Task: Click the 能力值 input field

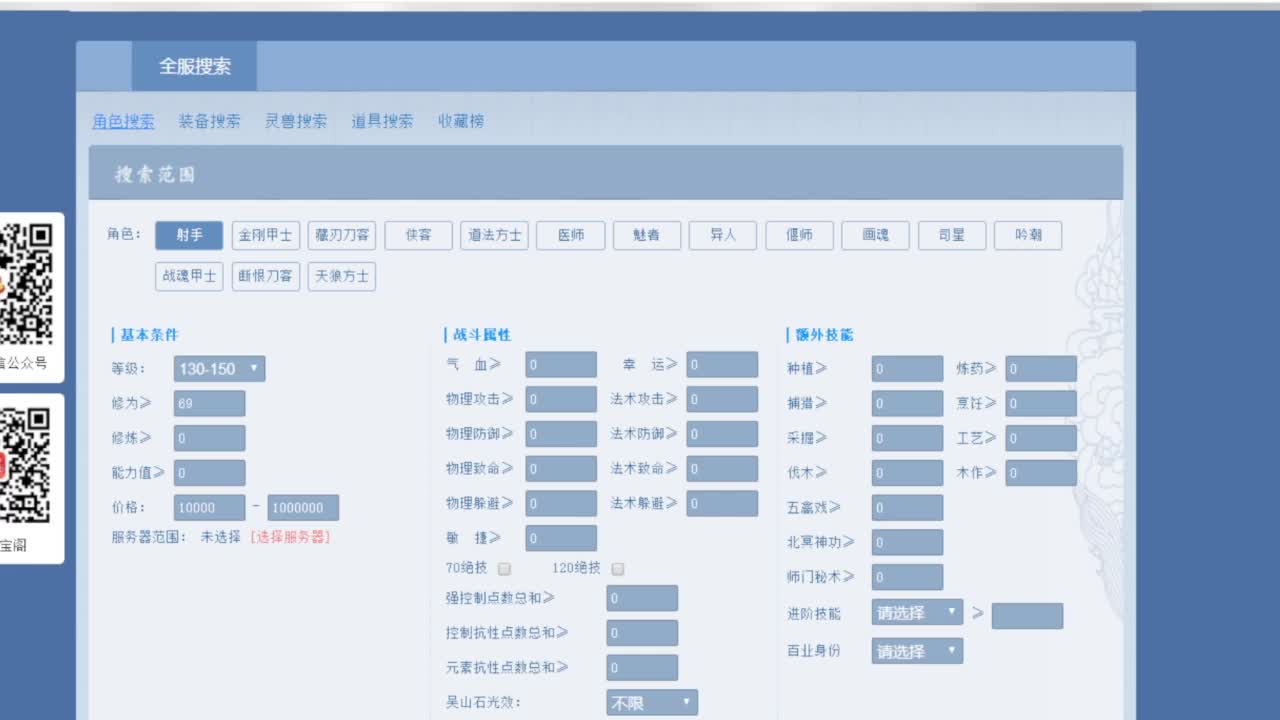Action: tap(209, 473)
